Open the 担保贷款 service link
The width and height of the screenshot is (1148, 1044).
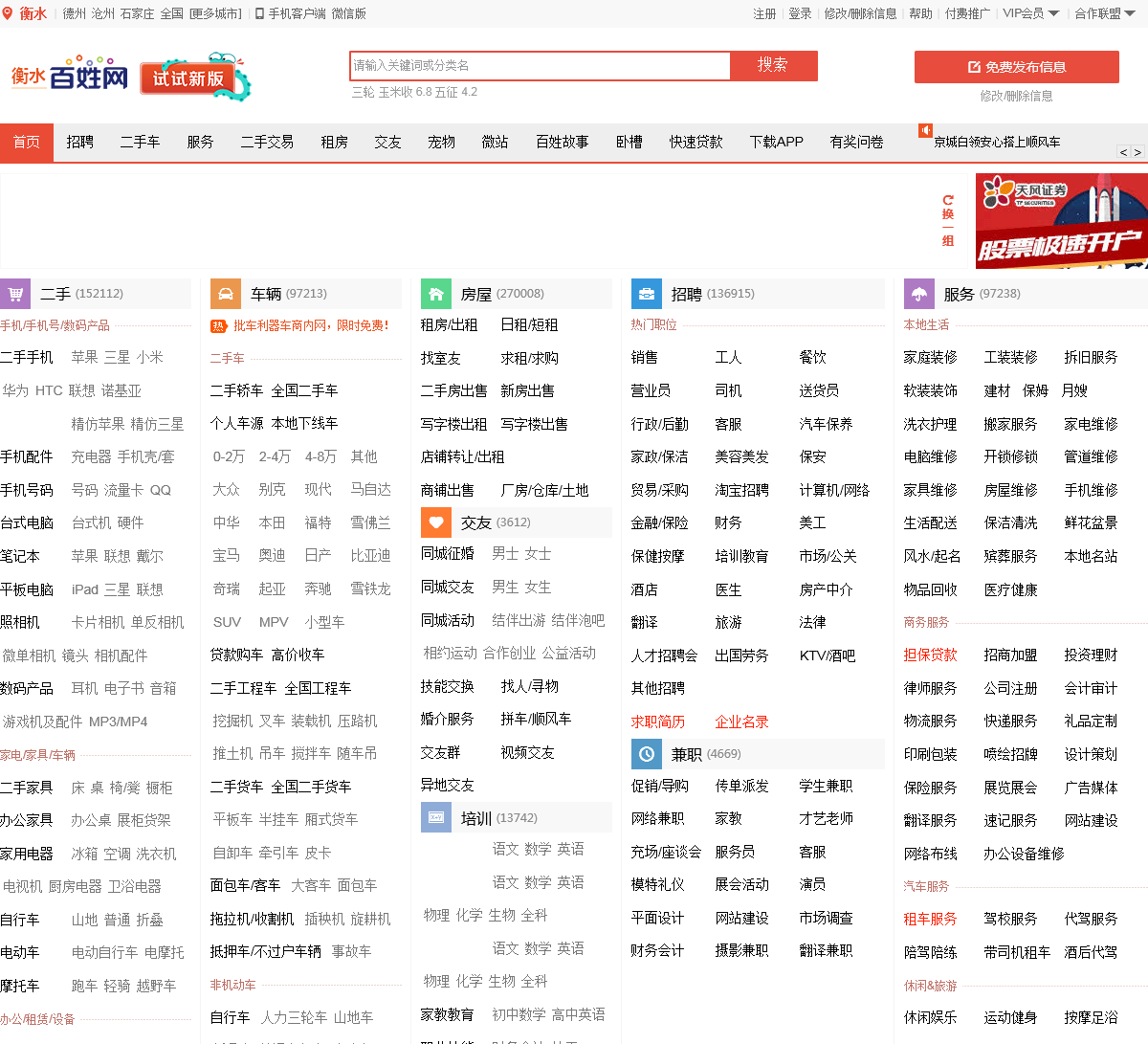click(931, 655)
